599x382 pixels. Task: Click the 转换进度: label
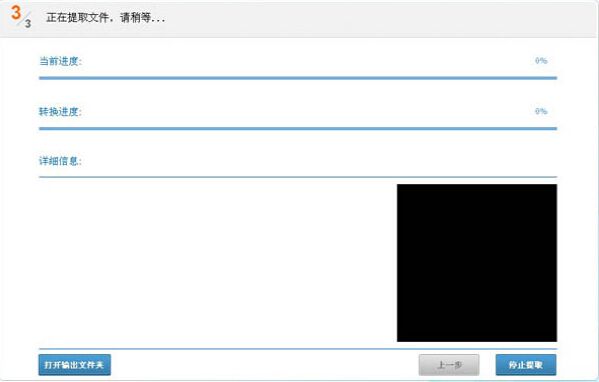click(x=60, y=112)
